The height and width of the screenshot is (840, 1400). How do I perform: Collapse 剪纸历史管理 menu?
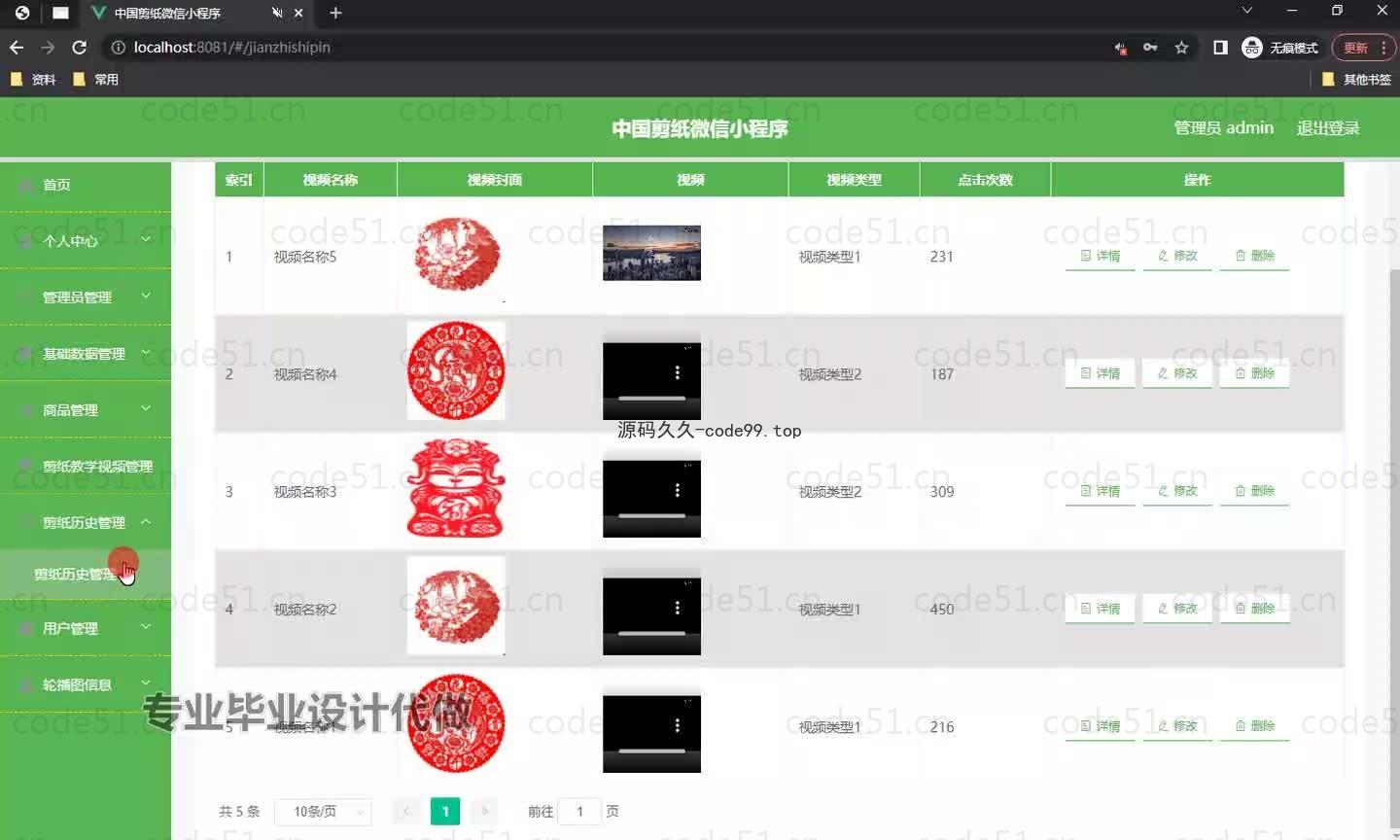(86, 522)
